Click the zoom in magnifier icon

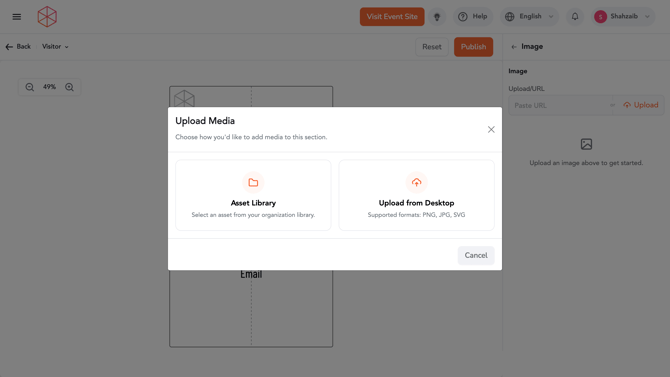(69, 87)
